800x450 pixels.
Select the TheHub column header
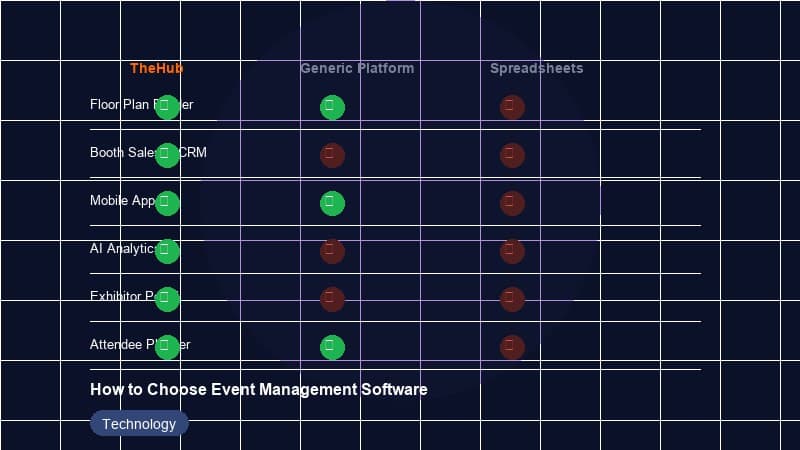tap(156, 68)
